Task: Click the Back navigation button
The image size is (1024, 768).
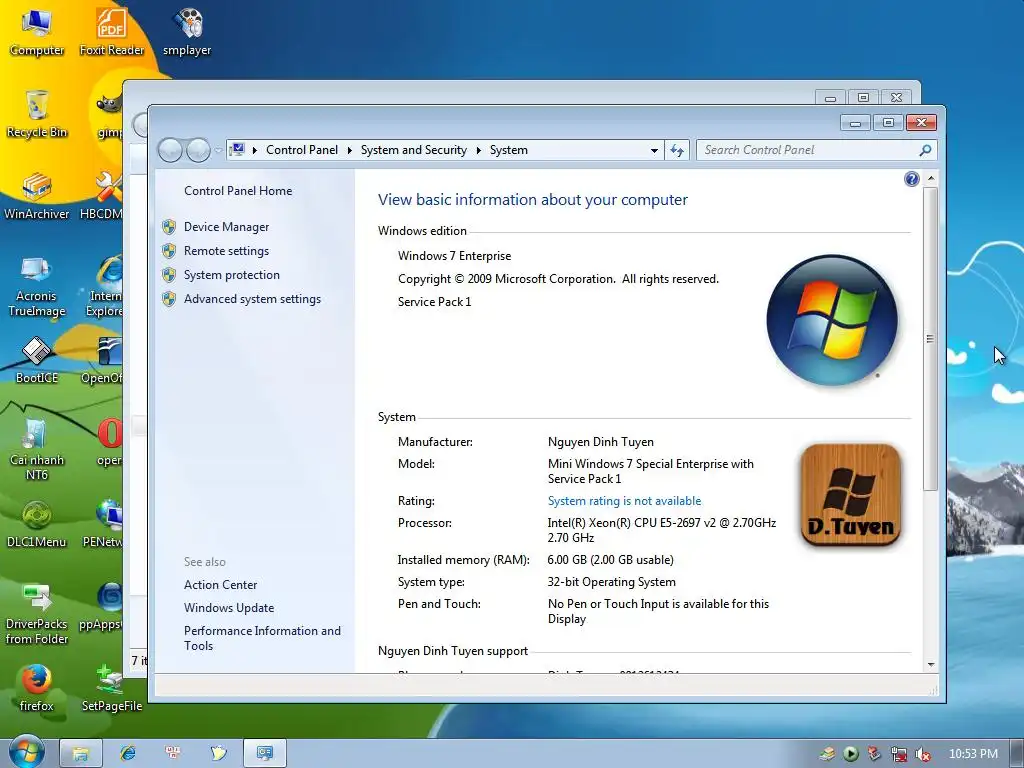Action: (170, 150)
